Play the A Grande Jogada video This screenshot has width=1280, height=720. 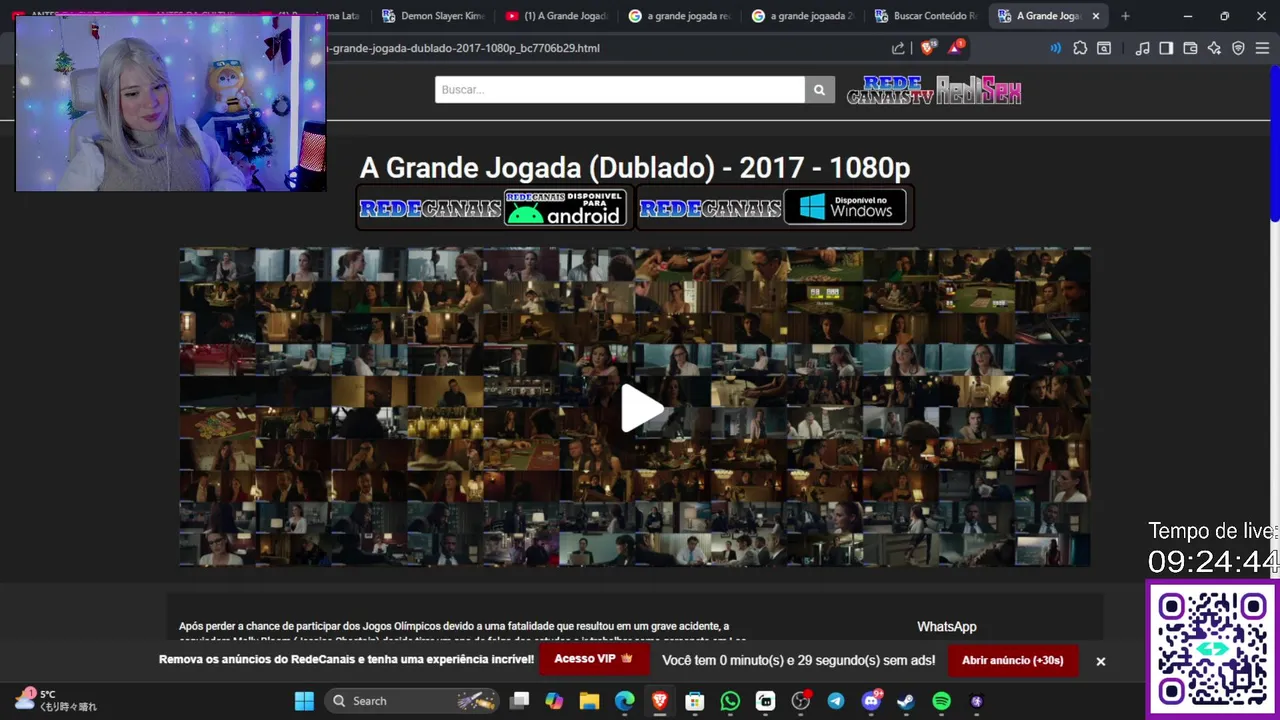tap(642, 408)
